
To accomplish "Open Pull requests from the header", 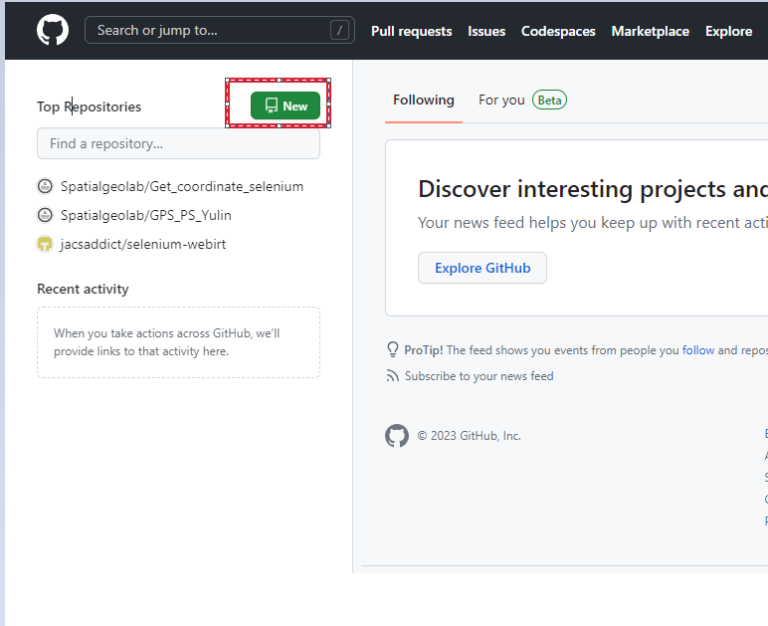I will pyautogui.click(x=411, y=31).
